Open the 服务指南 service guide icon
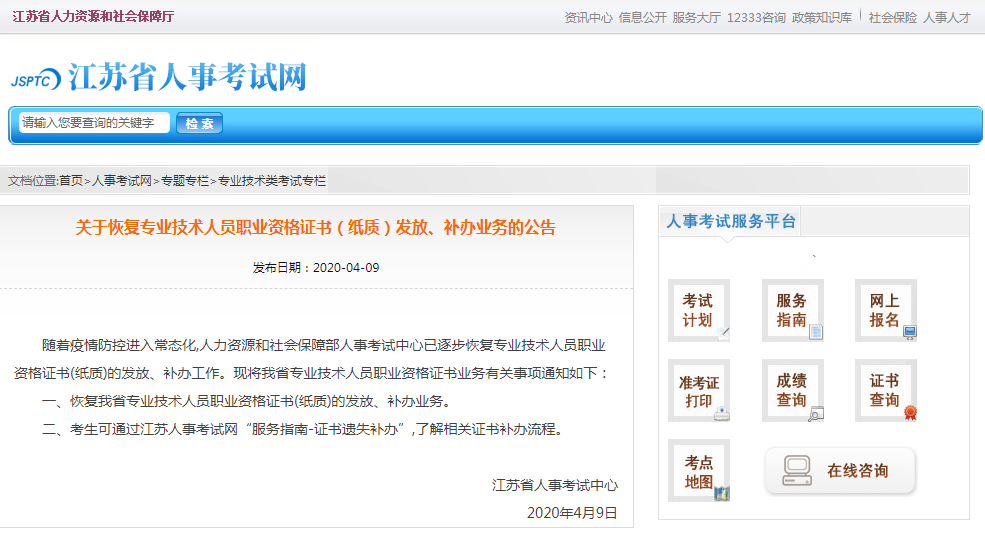 [792, 310]
